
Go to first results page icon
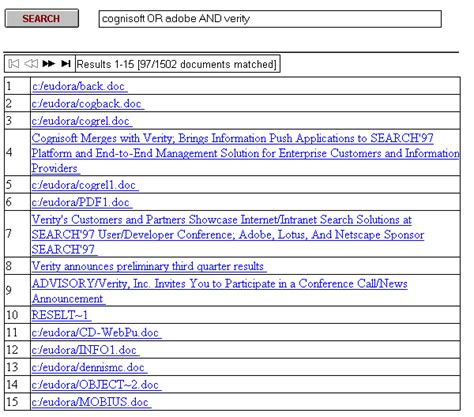coord(14,63)
